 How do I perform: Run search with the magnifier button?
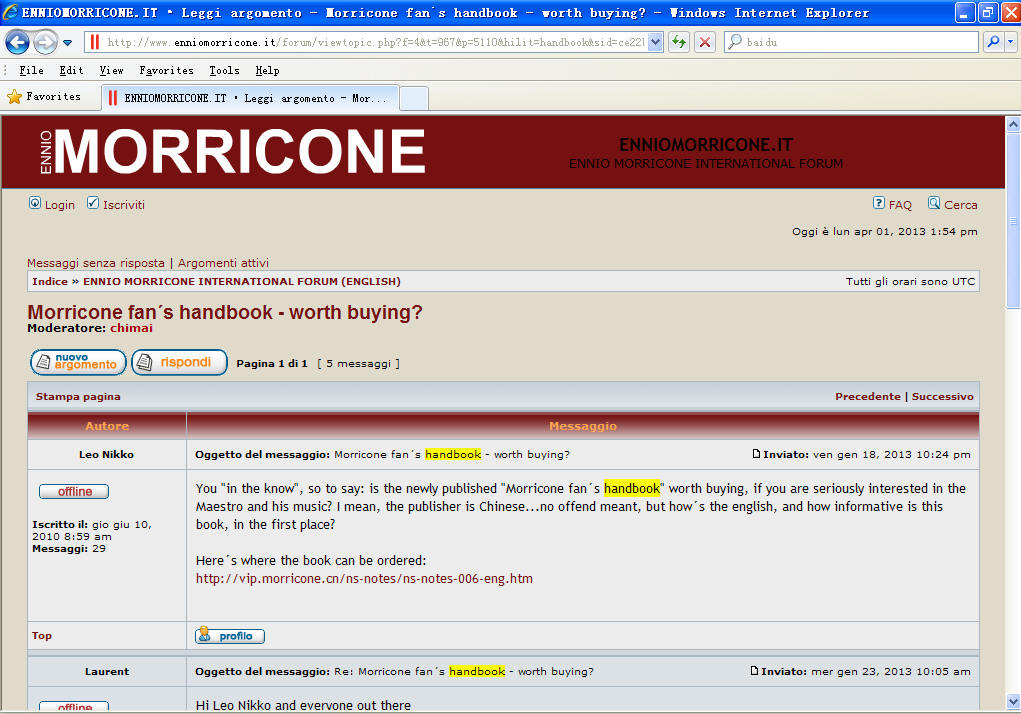coord(993,42)
